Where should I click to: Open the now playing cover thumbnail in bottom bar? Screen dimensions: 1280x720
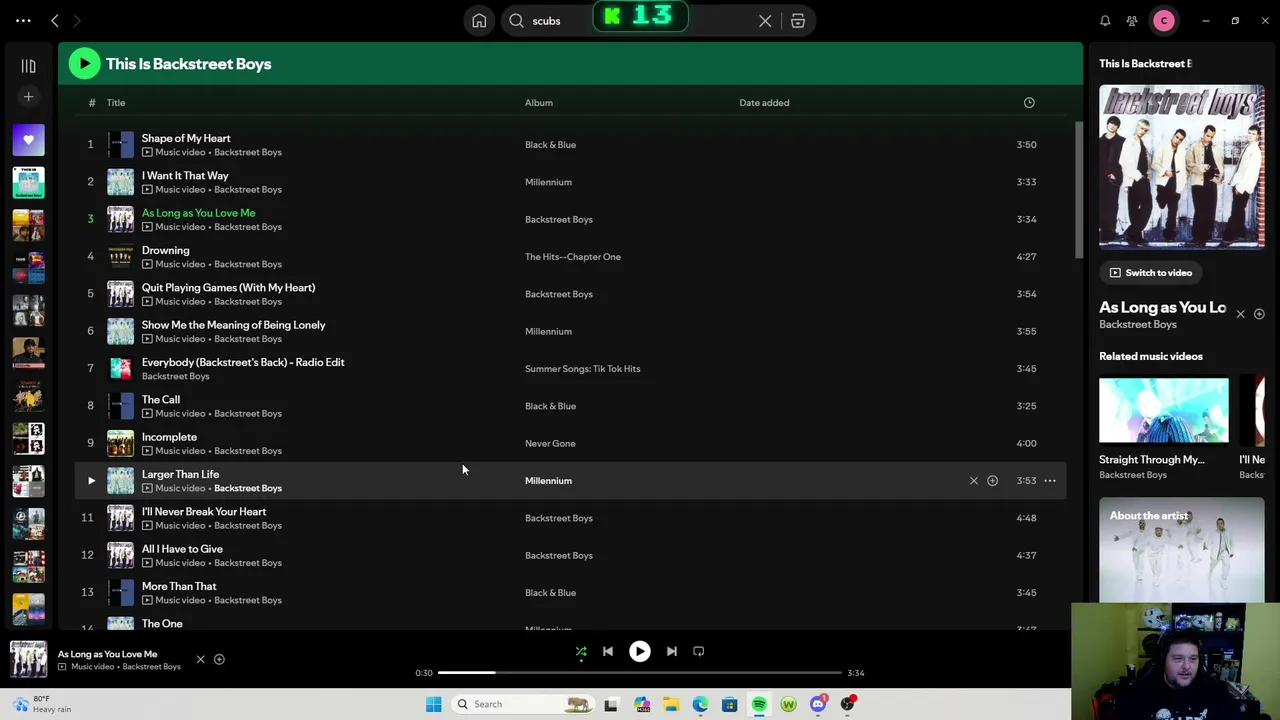28,660
